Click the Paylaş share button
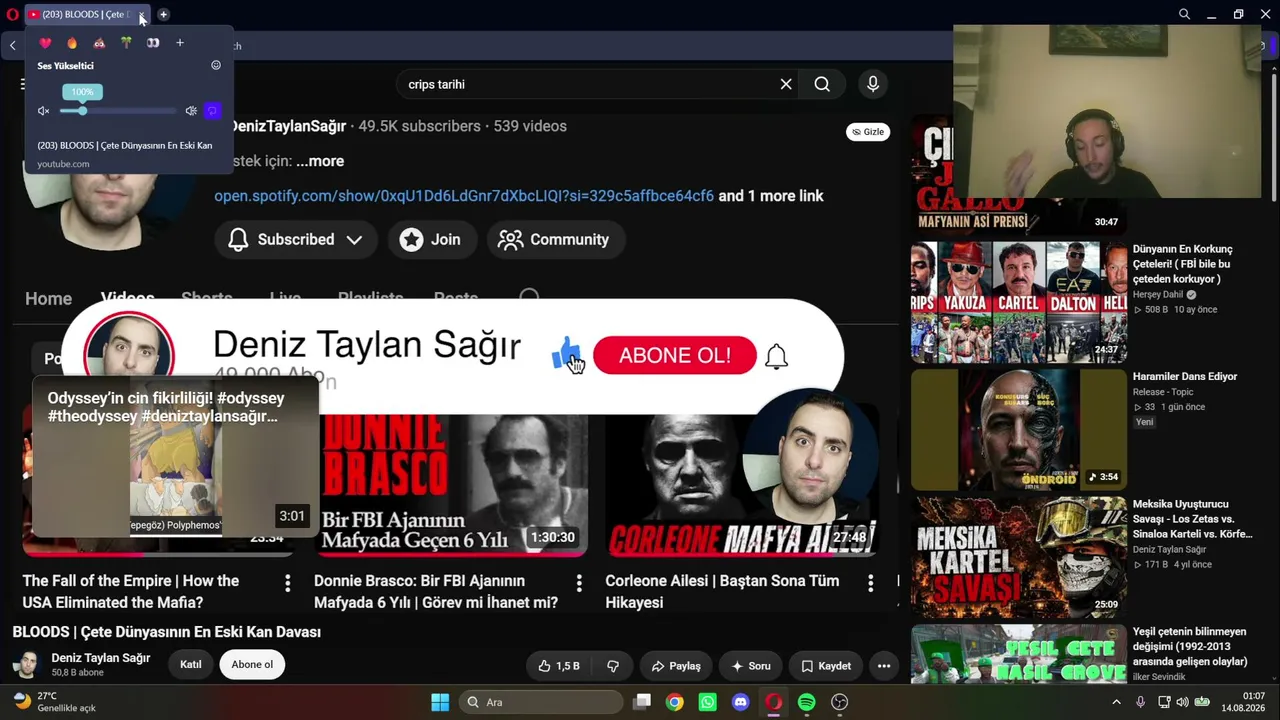Screen dimensions: 1280x720 pyautogui.click(x=676, y=666)
